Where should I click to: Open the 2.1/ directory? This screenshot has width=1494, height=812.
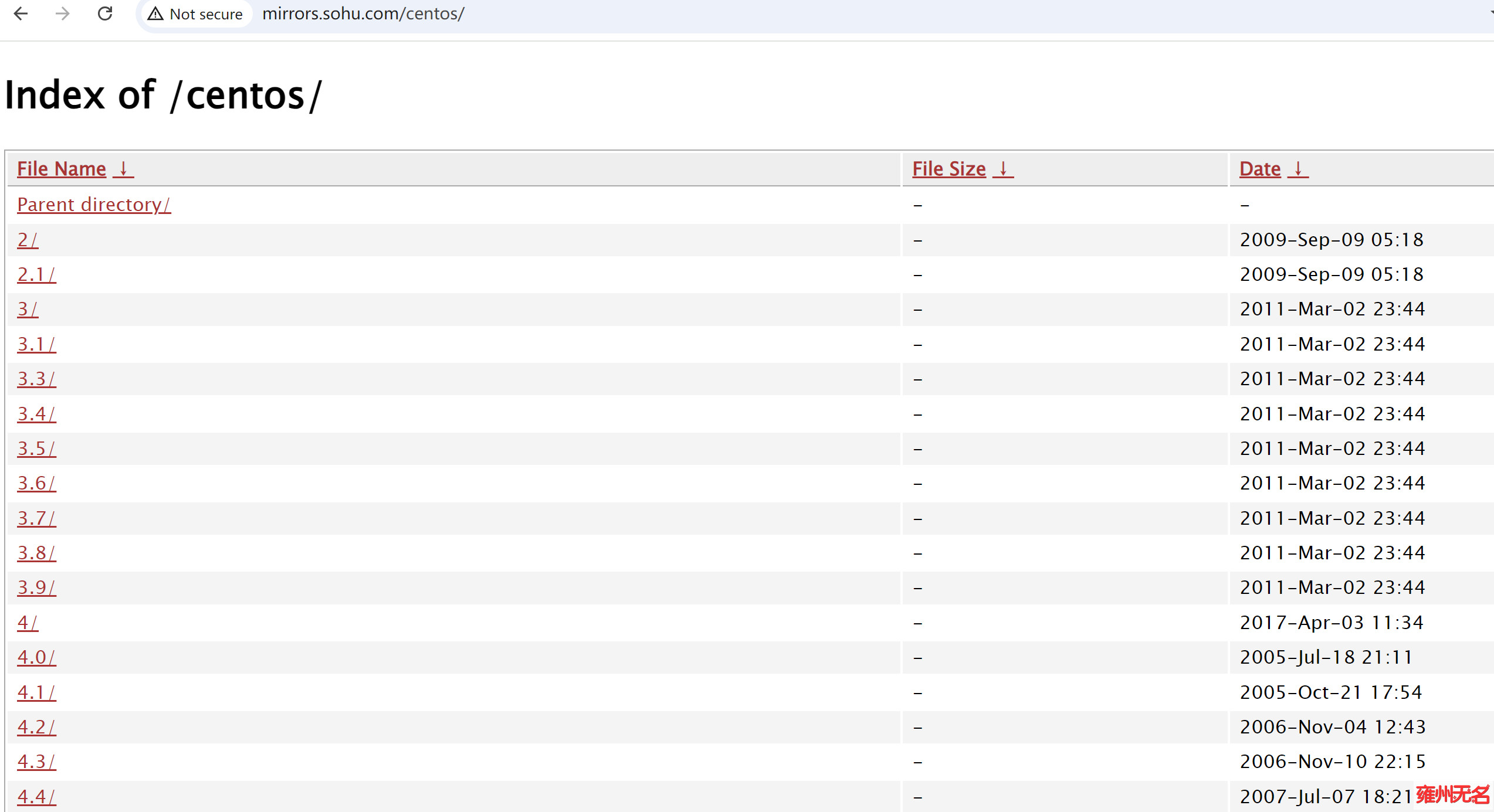tap(36, 274)
